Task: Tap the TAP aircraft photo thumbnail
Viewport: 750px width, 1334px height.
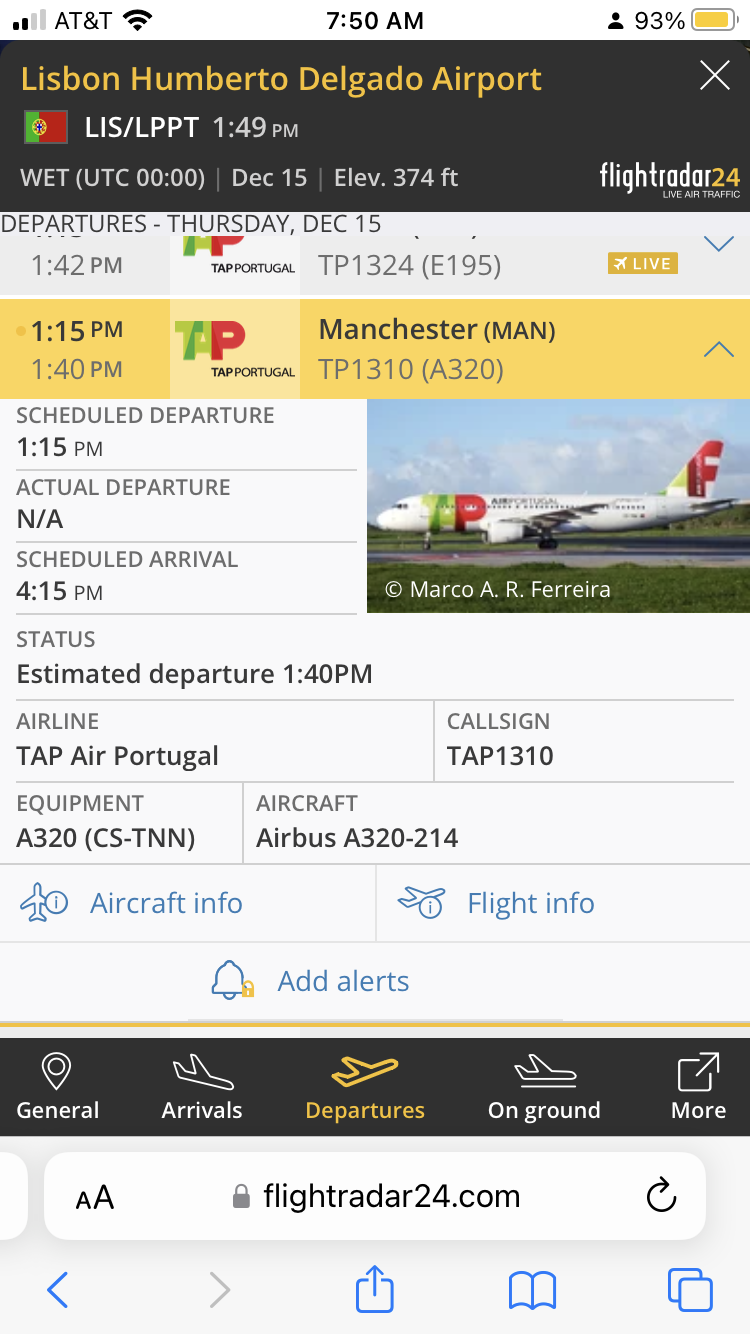Action: [558, 506]
